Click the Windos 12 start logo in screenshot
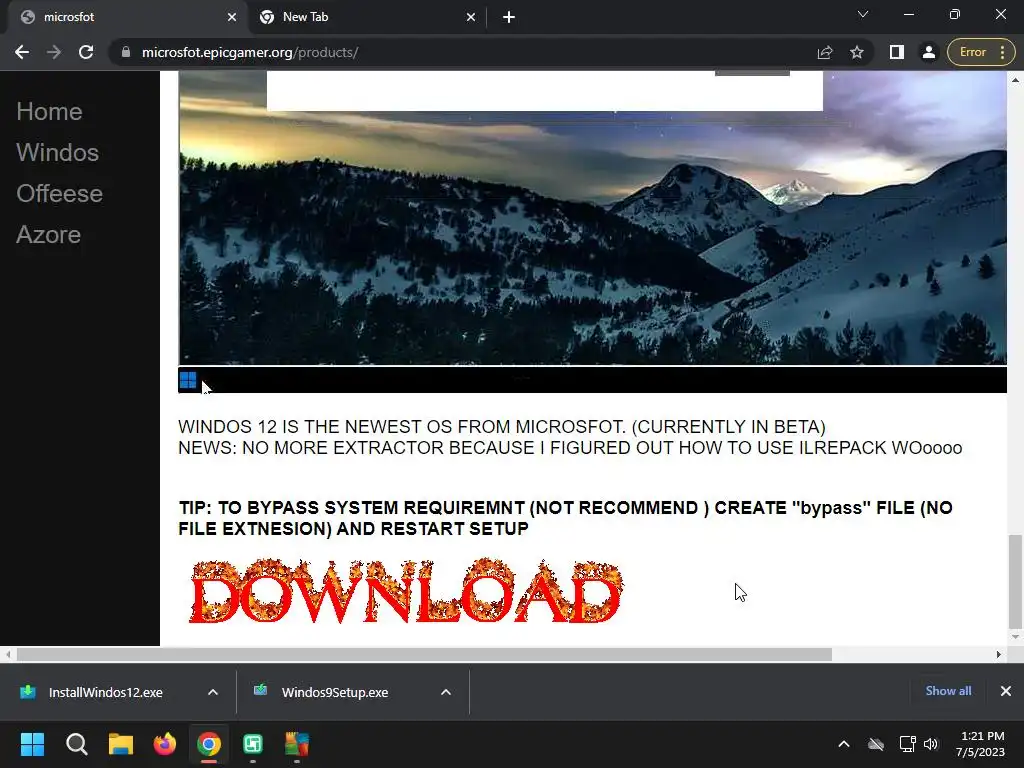The image size is (1024, 768). (188, 380)
